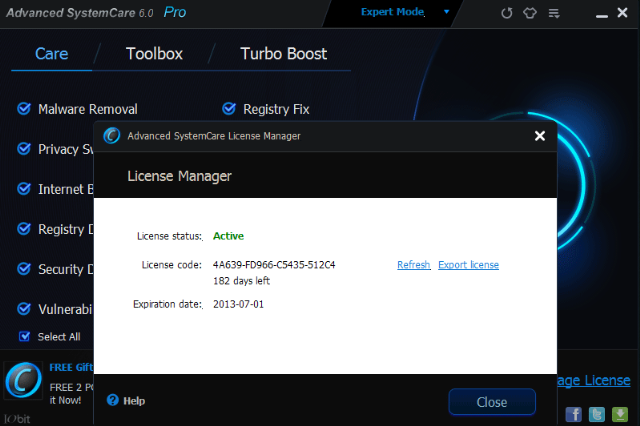Click the Close button in License Manager
This screenshot has width=640, height=426.
492,402
